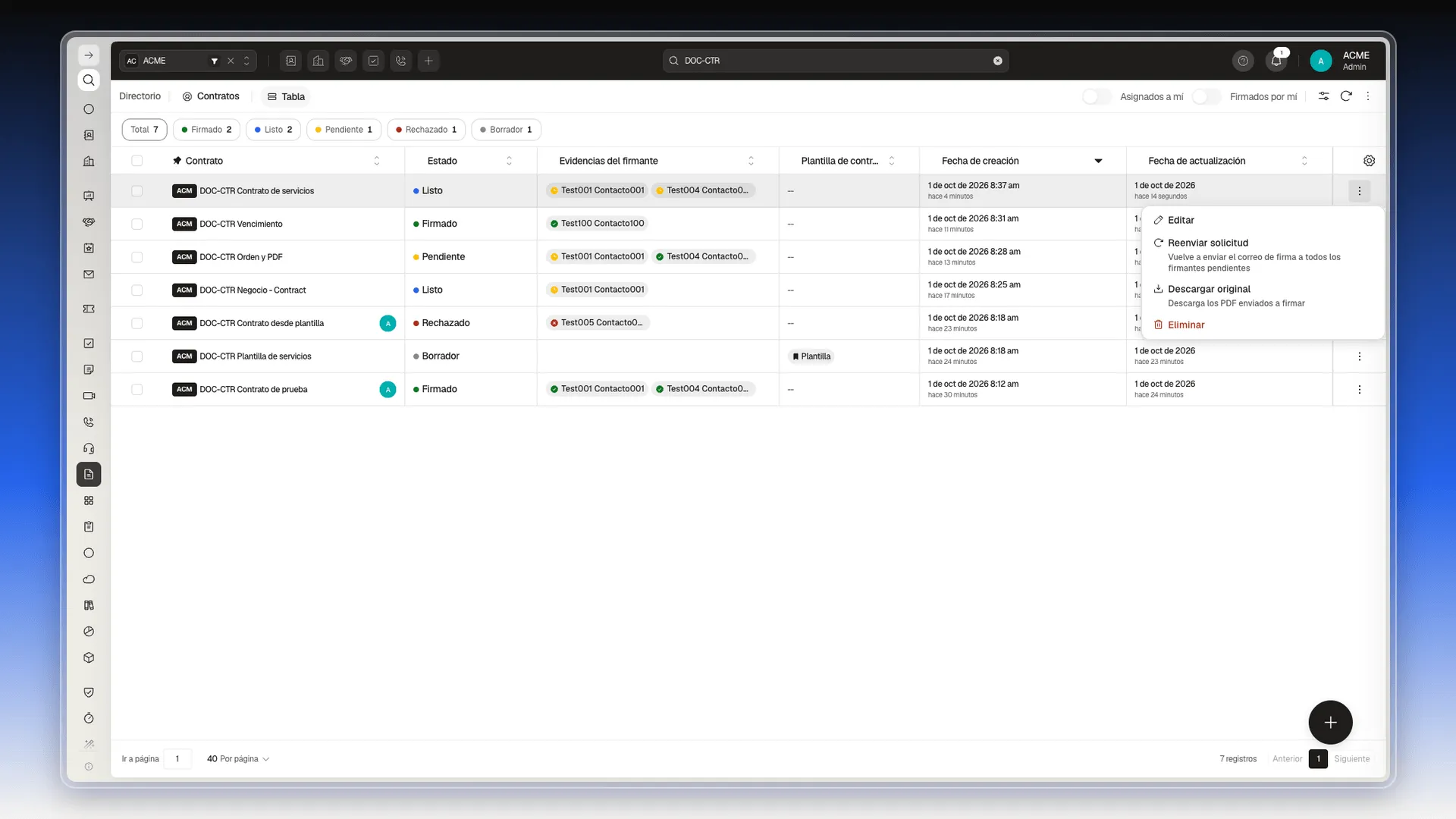Select the active documents sidebar icon
1456x819 pixels.
(x=89, y=475)
